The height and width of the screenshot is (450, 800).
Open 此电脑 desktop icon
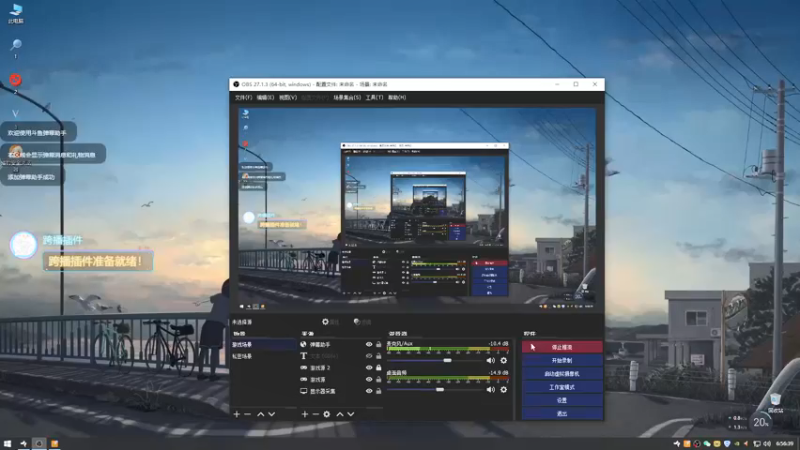pyautogui.click(x=16, y=13)
